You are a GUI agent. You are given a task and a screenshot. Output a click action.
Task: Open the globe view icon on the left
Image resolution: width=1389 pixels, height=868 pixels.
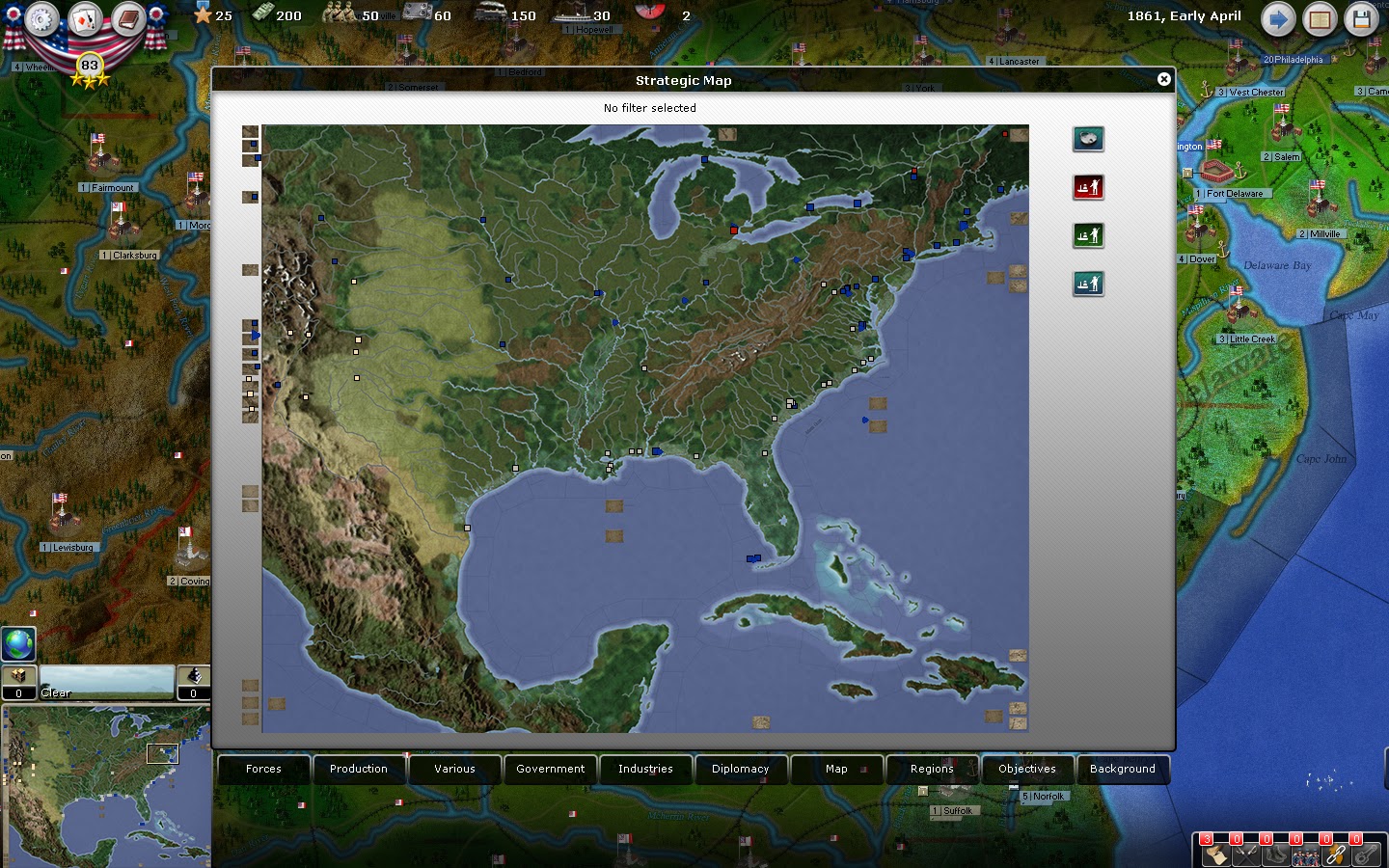18,643
